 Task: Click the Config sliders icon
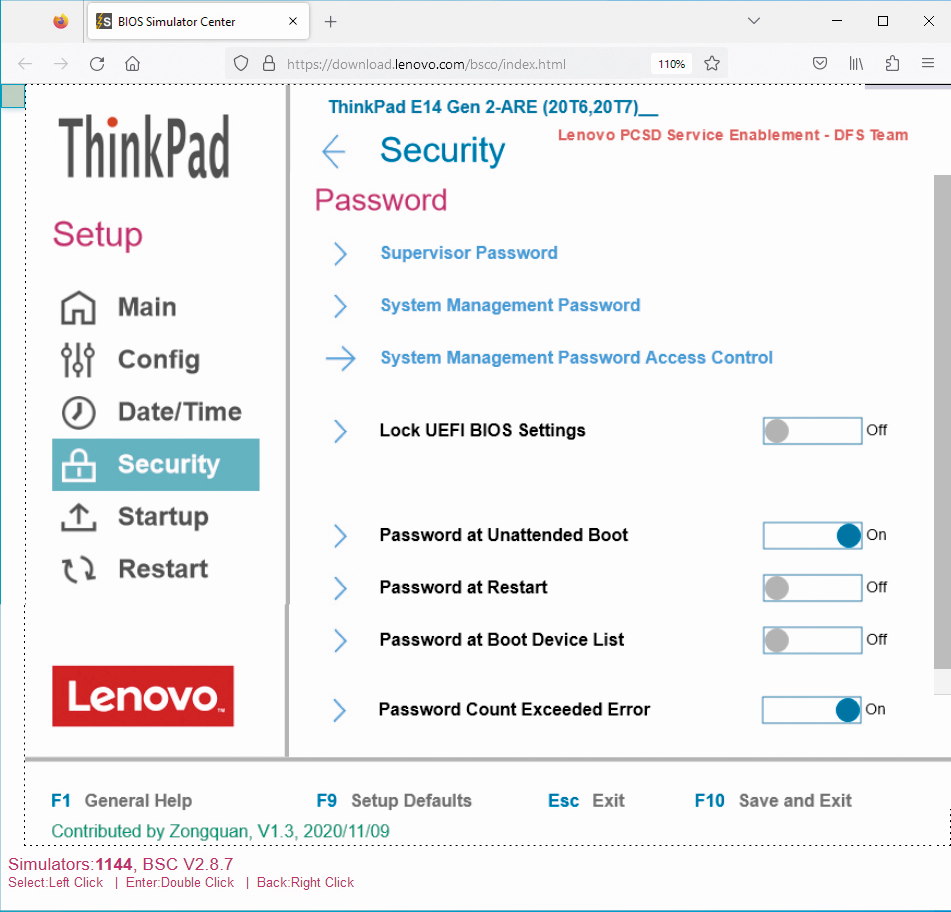tap(78, 360)
